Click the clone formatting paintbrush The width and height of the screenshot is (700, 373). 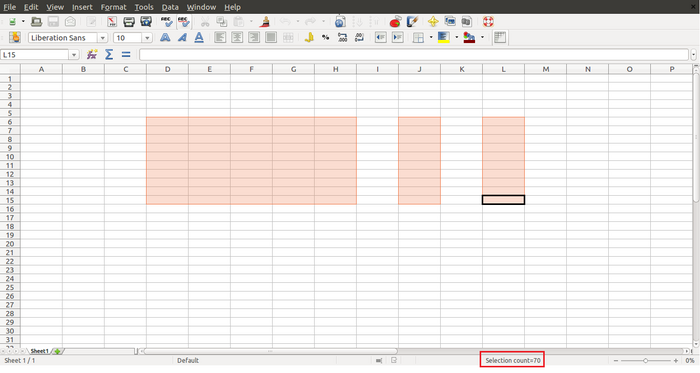(x=266, y=21)
